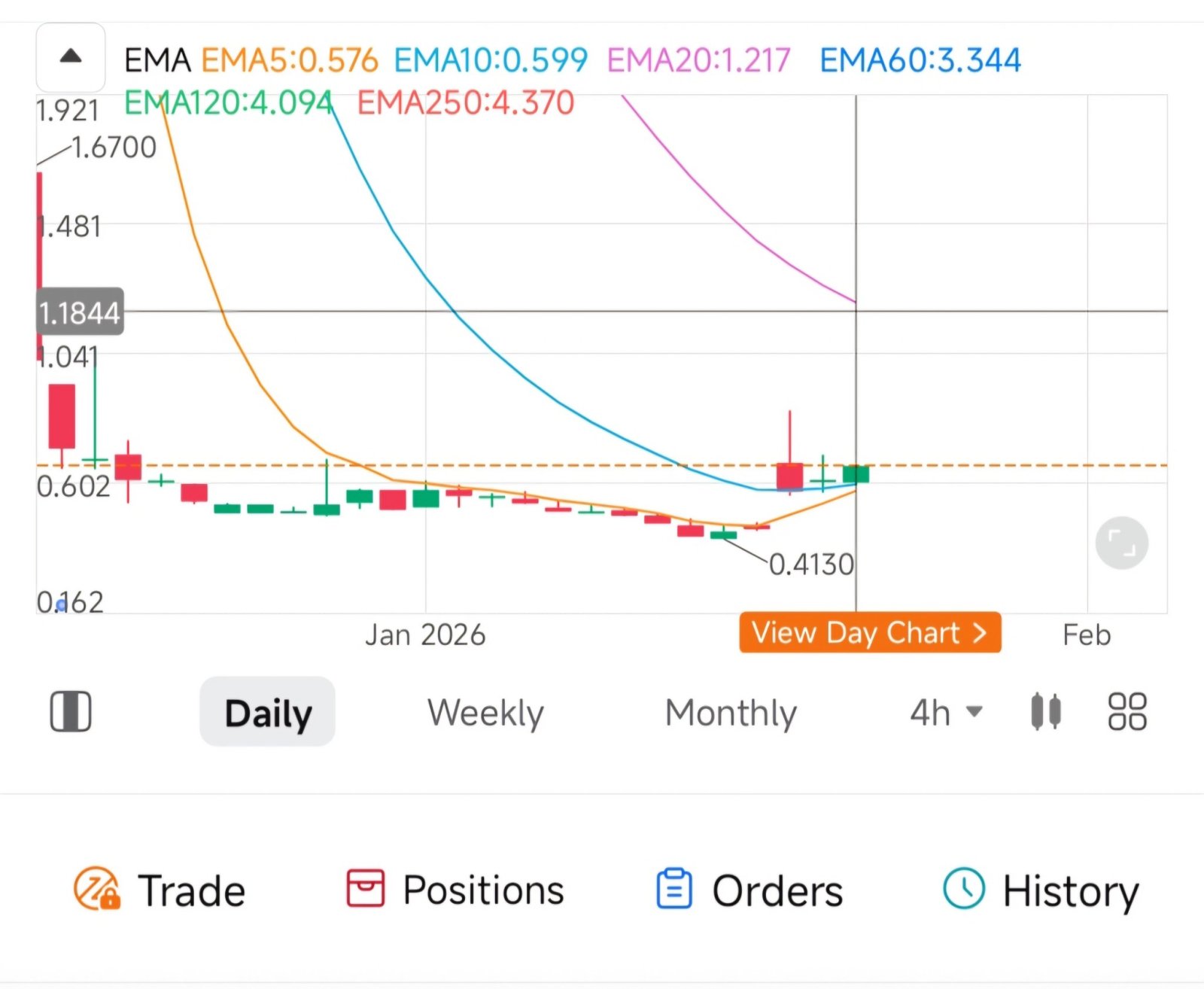Toggle EMA250 line via its label
Viewport: 1204px width, 989px height.
[x=465, y=102]
